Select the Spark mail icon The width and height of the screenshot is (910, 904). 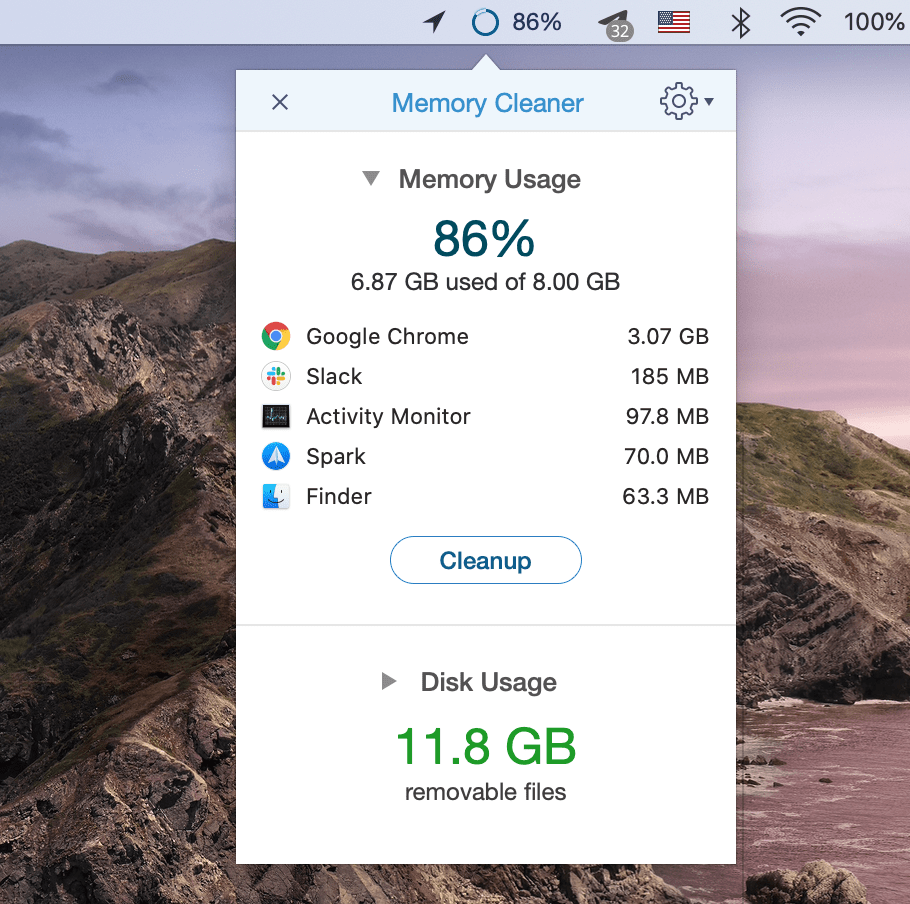click(x=275, y=456)
